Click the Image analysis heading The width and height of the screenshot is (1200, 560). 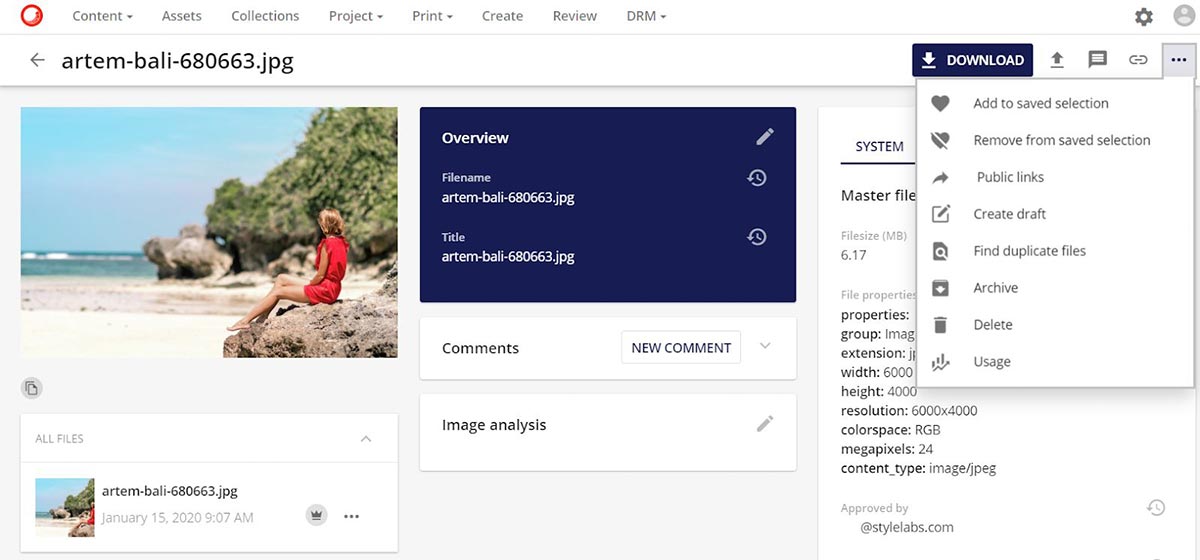(x=494, y=425)
